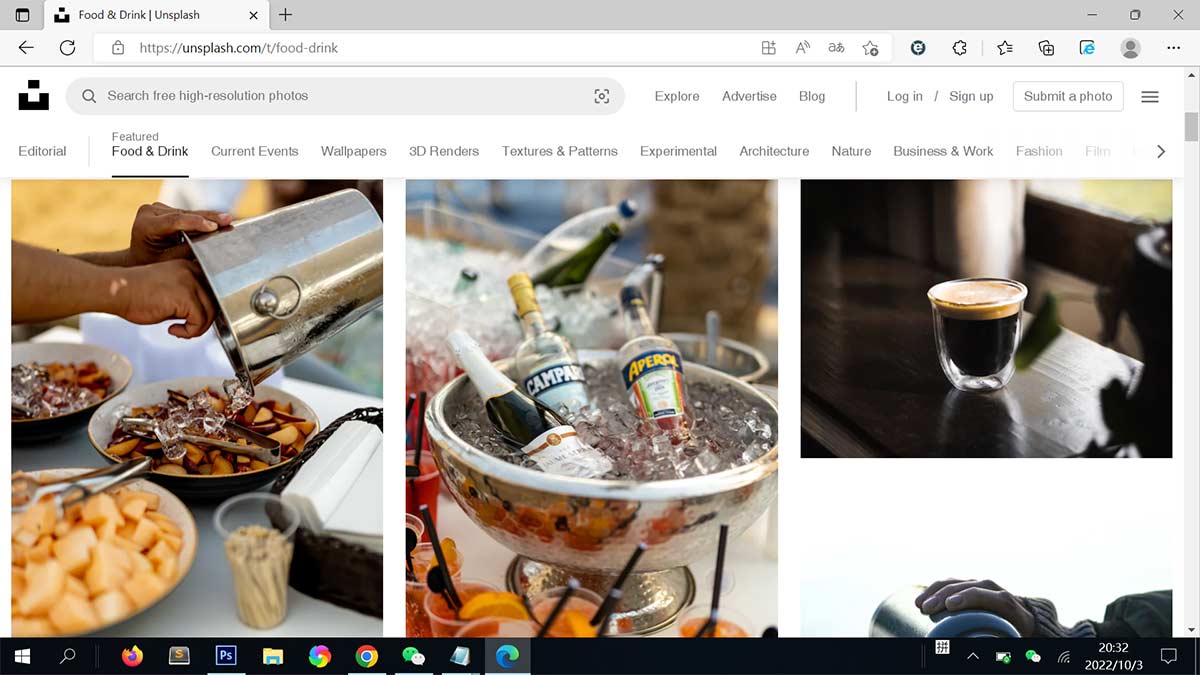Viewport: 1200px width, 675px height.
Task: Switch to the Editorial feed
Action: (42, 151)
